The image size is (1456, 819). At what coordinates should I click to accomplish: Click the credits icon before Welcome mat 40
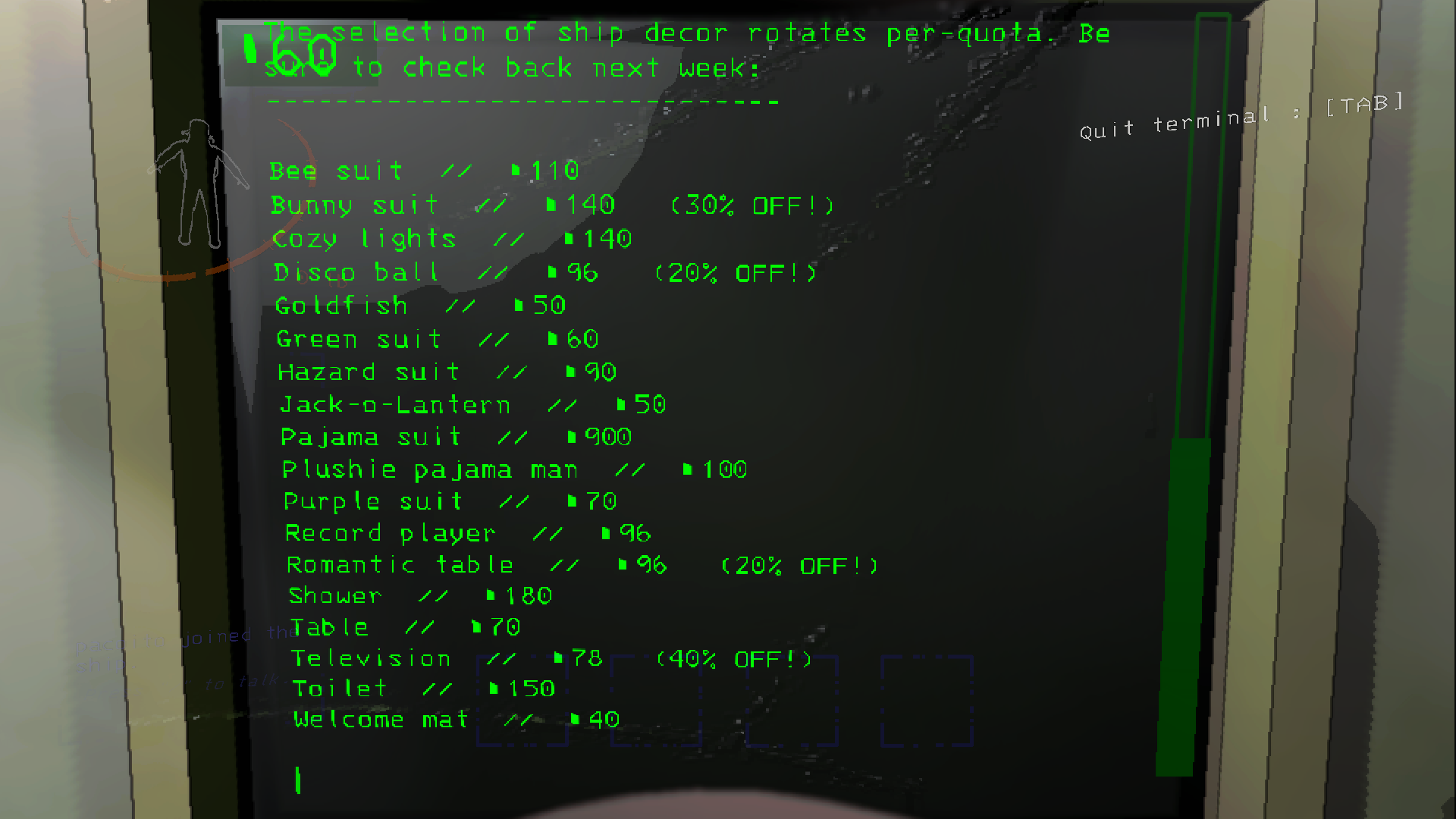(575, 719)
